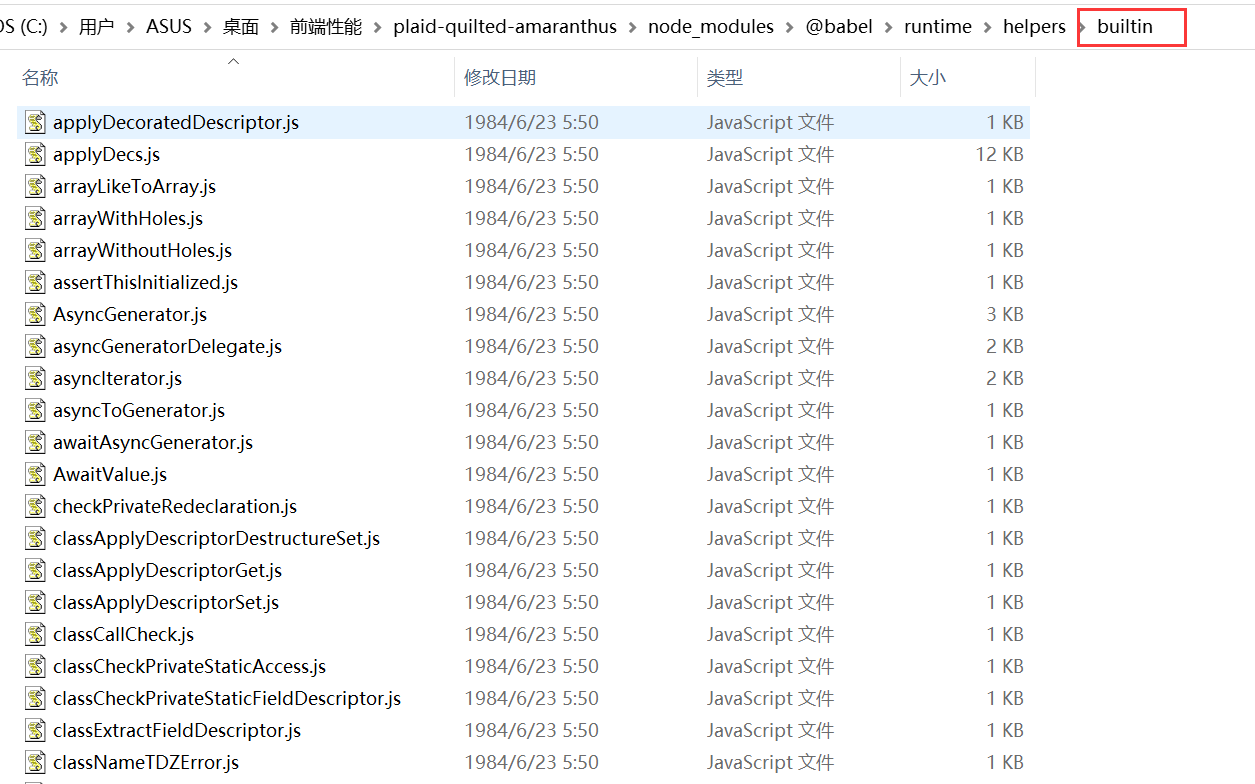1255x784 pixels.
Task: Click the checkPrivateRedeclaration.js file icon
Action: pyautogui.click(x=36, y=506)
